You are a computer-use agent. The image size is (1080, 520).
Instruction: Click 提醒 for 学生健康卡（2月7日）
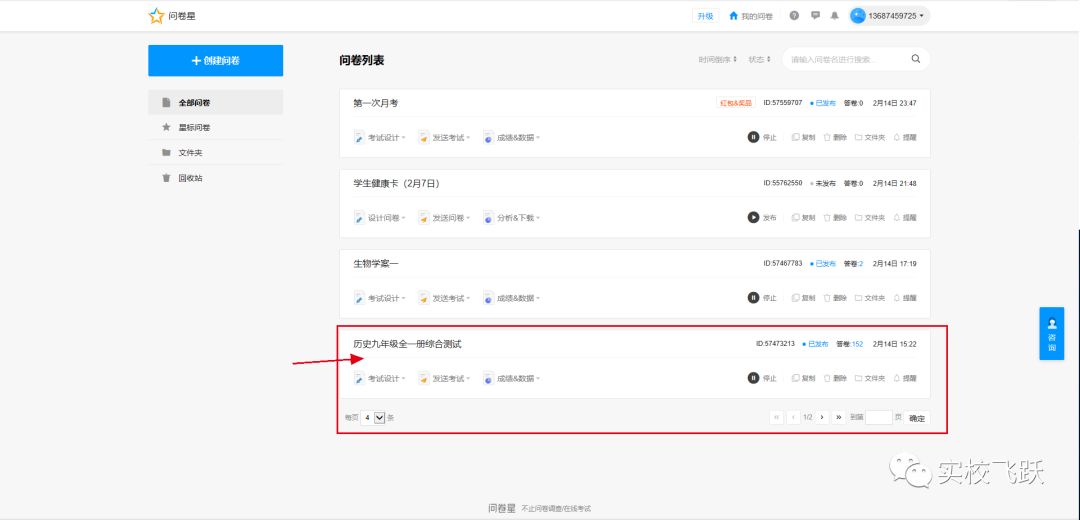[905, 218]
